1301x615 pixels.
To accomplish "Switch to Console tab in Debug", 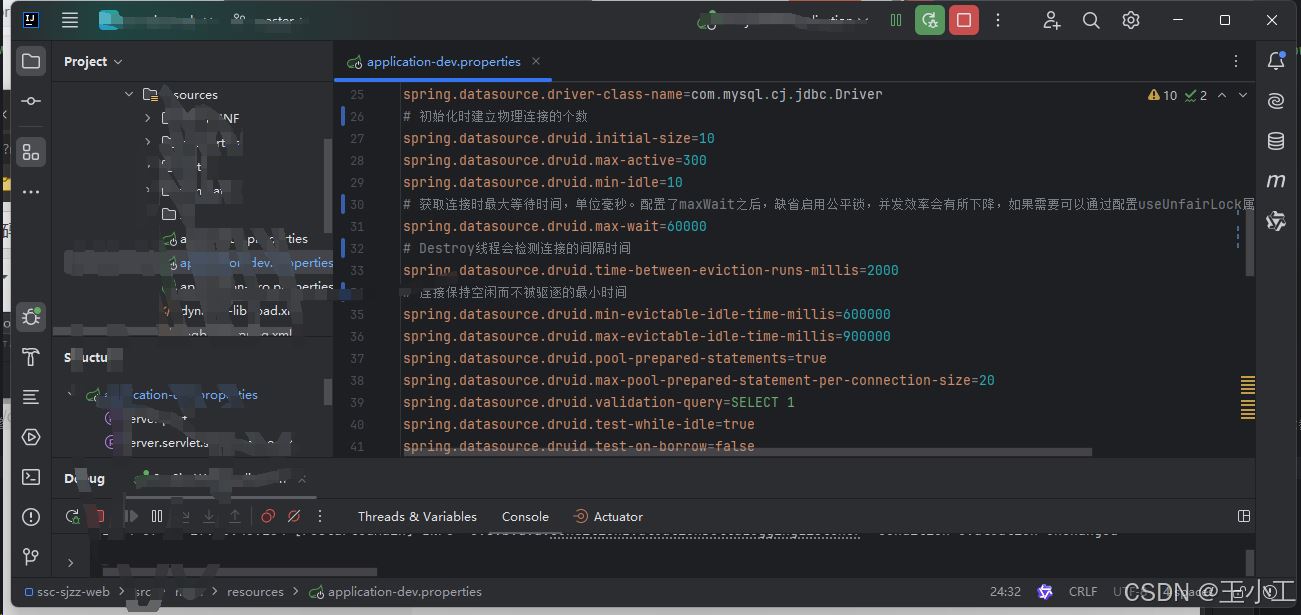I will pyautogui.click(x=525, y=517).
